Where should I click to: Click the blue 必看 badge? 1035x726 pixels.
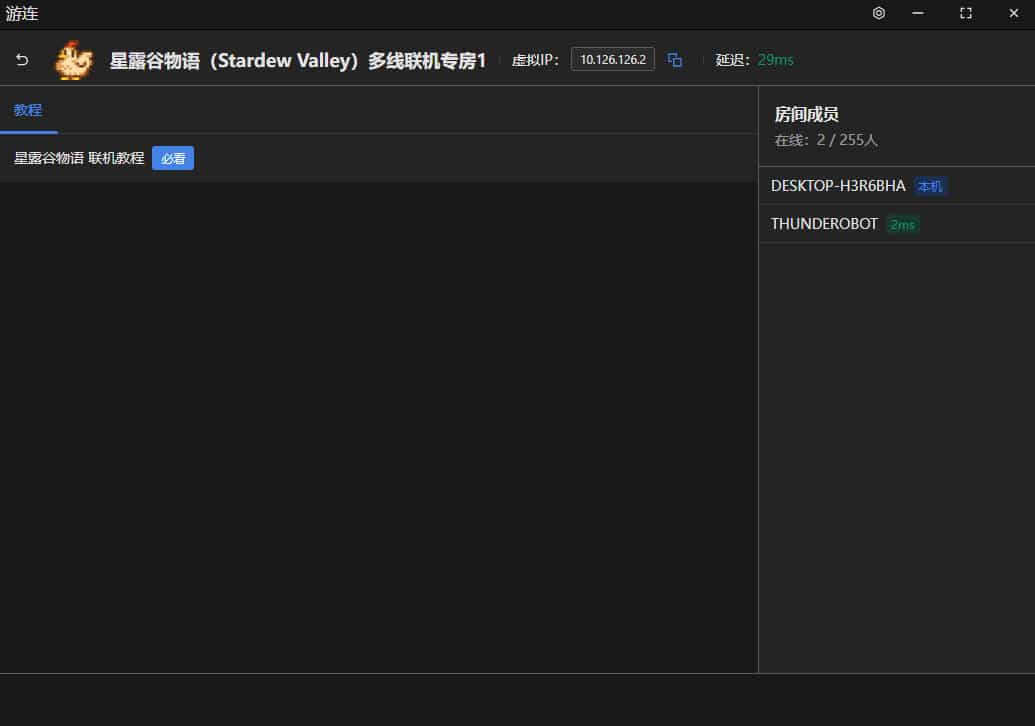pyautogui.click(x=173, y=158)
